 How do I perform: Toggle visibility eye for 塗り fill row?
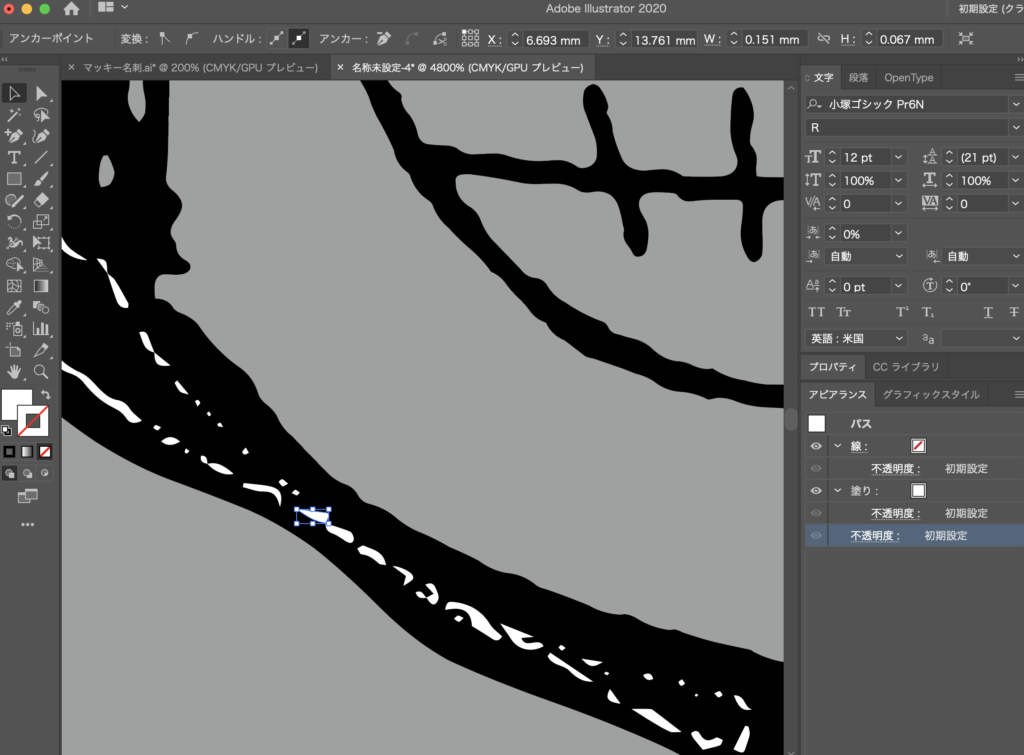point(816,491)
